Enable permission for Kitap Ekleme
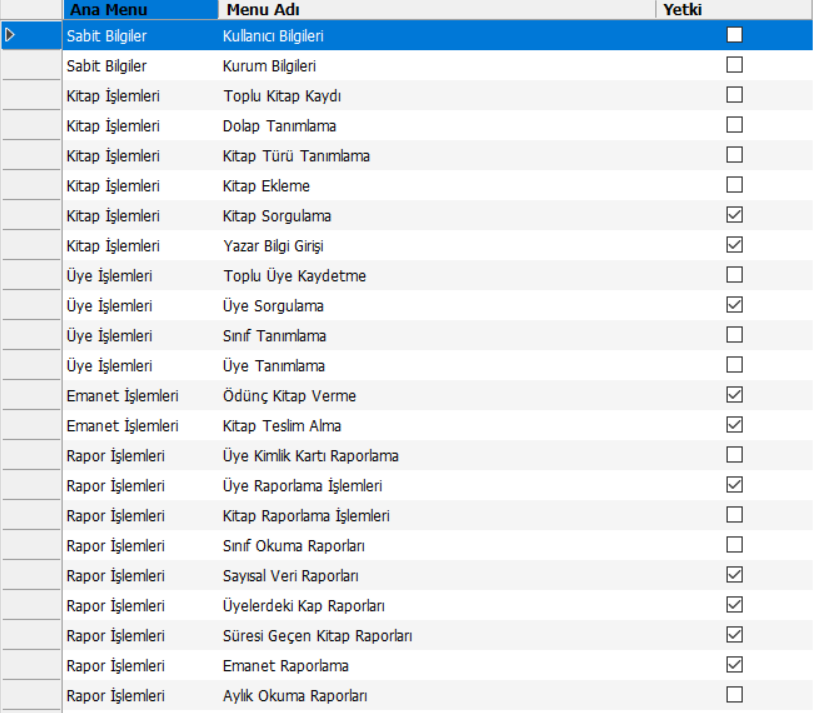Viewport: 819px width, 713px height. 735,185
